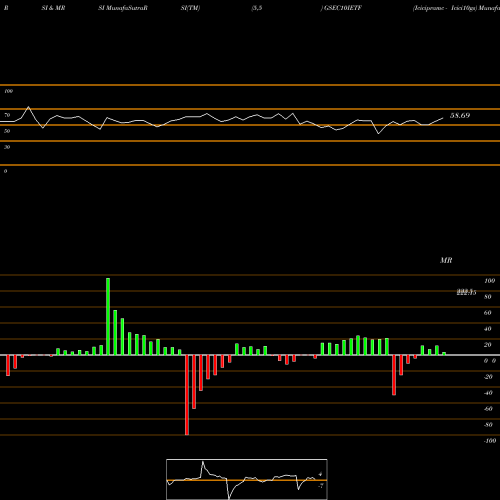Image resolution: width=500 pixels, height=500 pixels.
Task: Click the -60 label on the MR axis
Action: tap(488, 409)
